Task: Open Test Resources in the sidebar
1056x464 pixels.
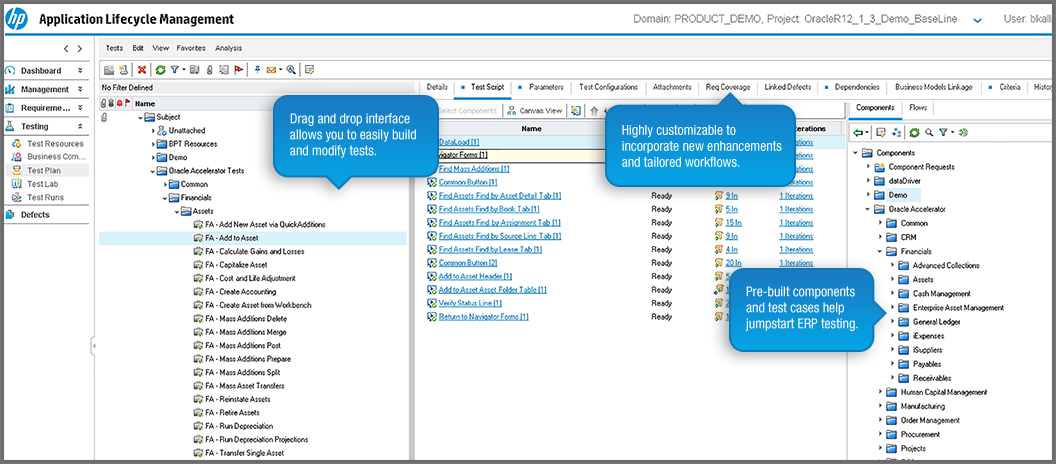Action: (x=55, y=144)
